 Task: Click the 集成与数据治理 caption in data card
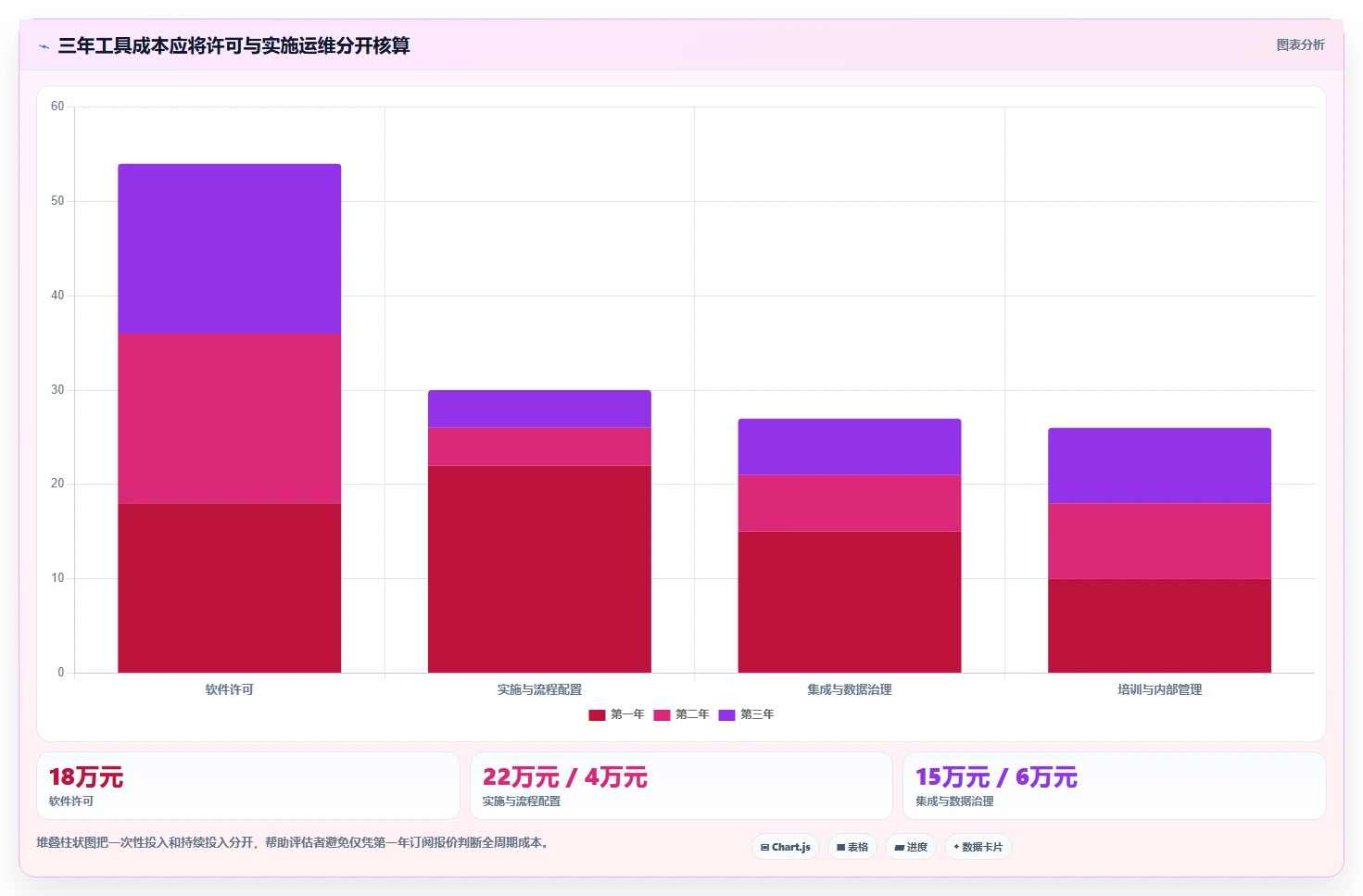tap(954, 801)
